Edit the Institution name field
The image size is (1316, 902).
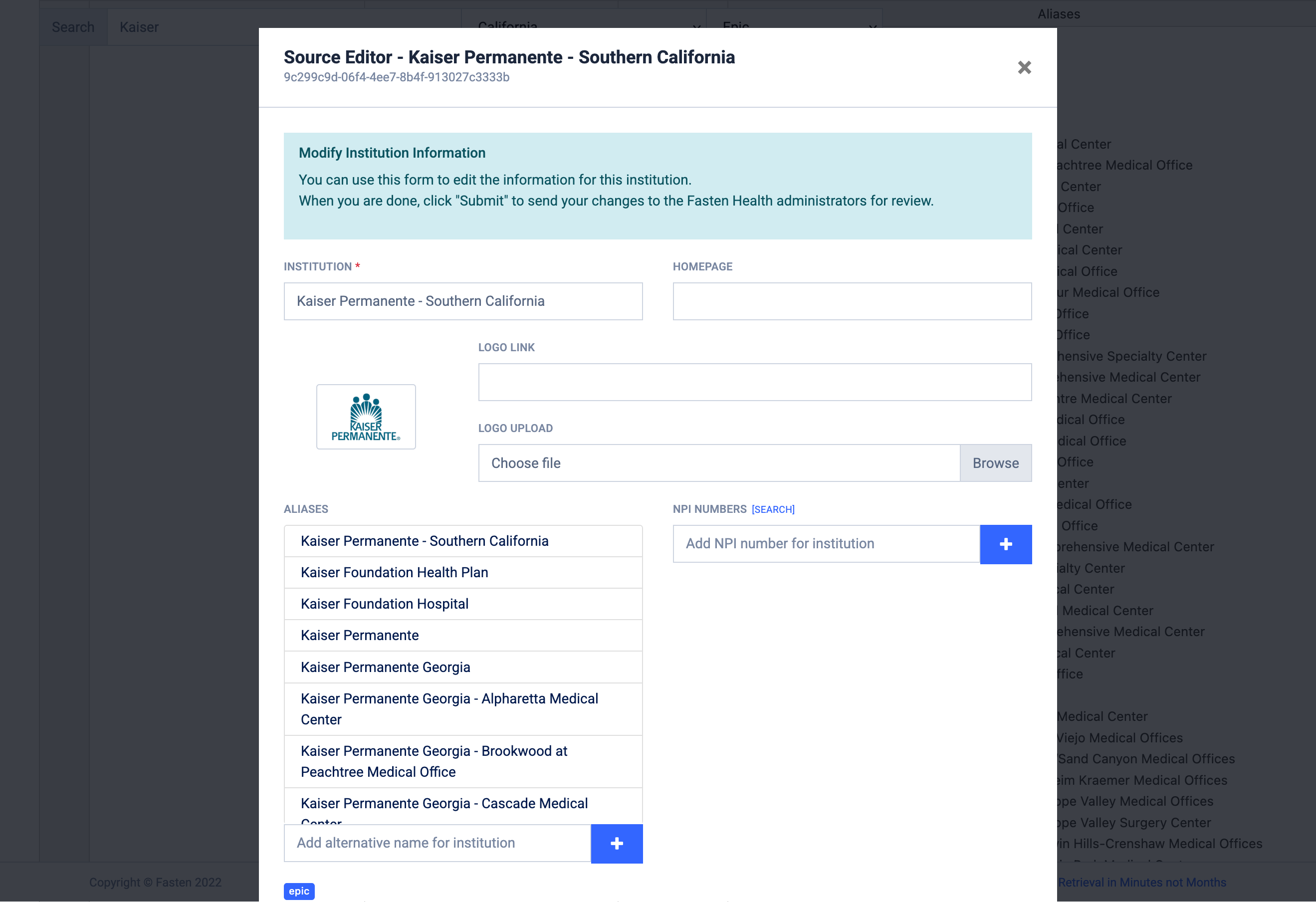tap(462, 301)
